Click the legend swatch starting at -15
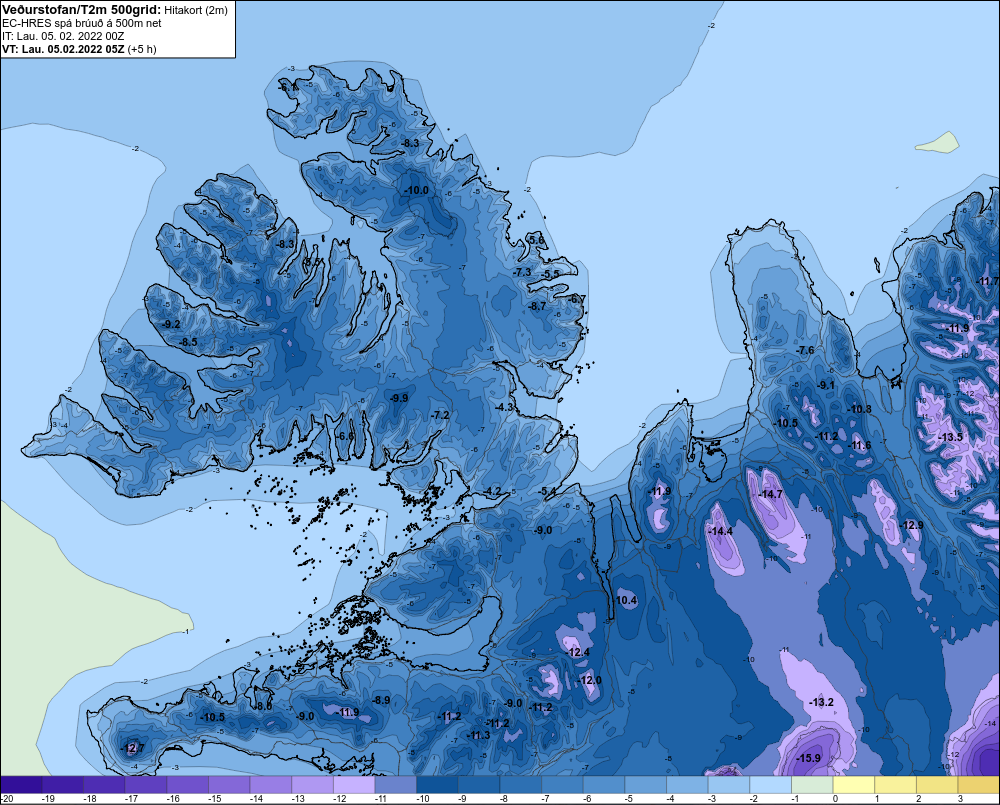1000x805 pixels. click(x=229, y=785)
